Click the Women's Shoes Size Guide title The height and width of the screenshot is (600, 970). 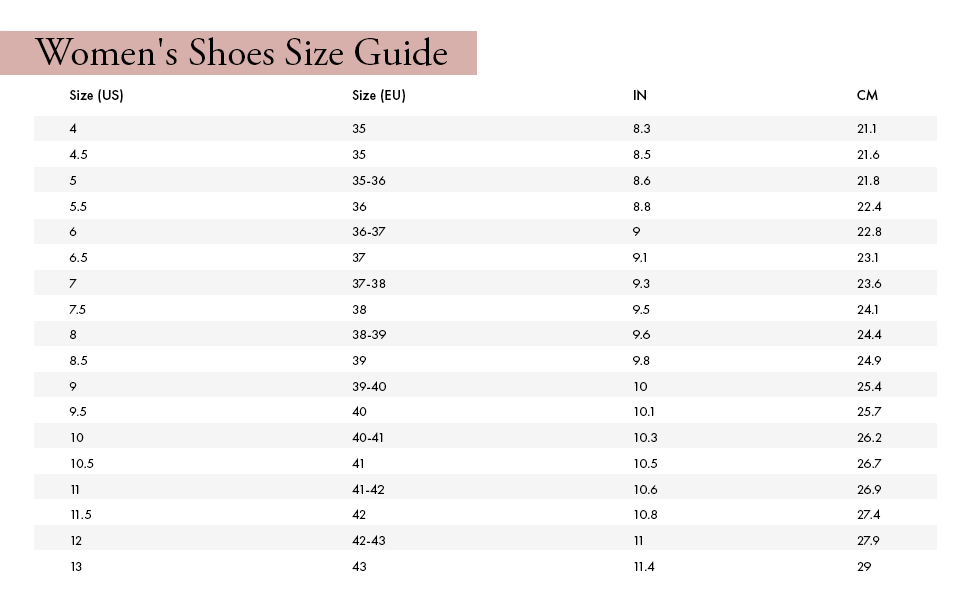coord(241,53)
